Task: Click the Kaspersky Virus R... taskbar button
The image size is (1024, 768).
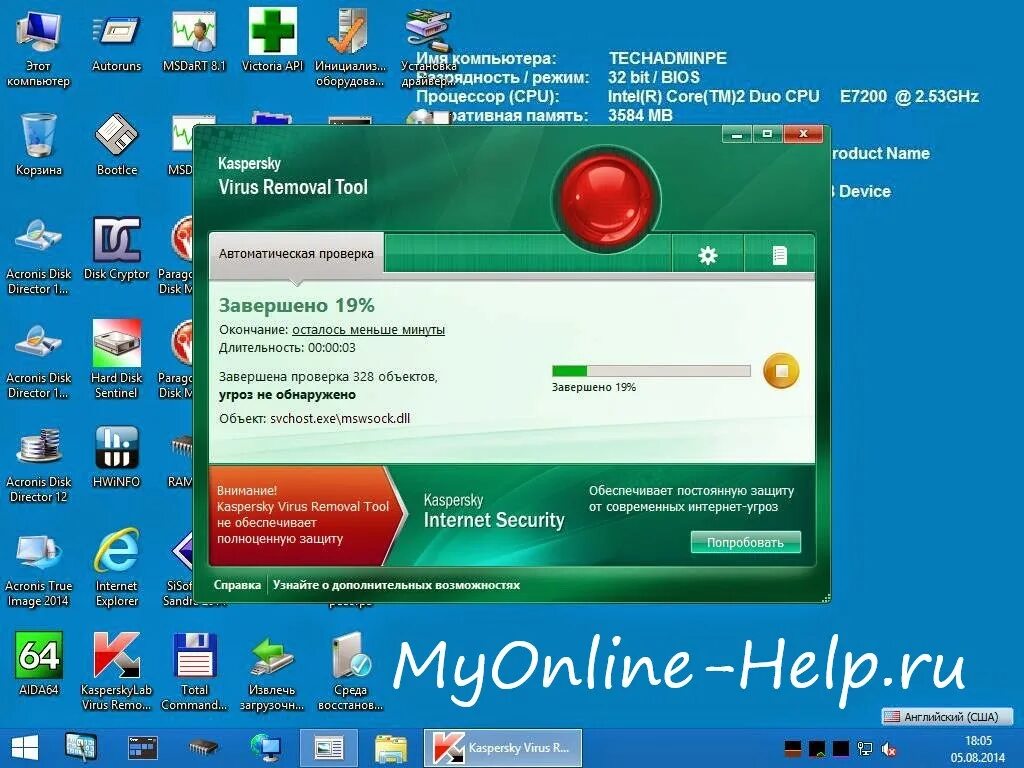Action: point(503,748)
